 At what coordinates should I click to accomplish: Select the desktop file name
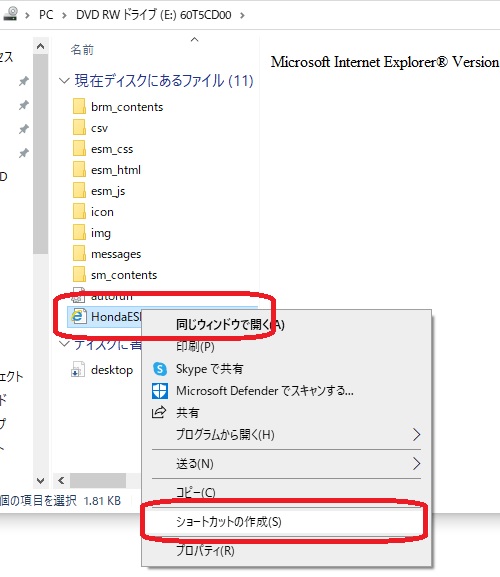tap(112, 370)
